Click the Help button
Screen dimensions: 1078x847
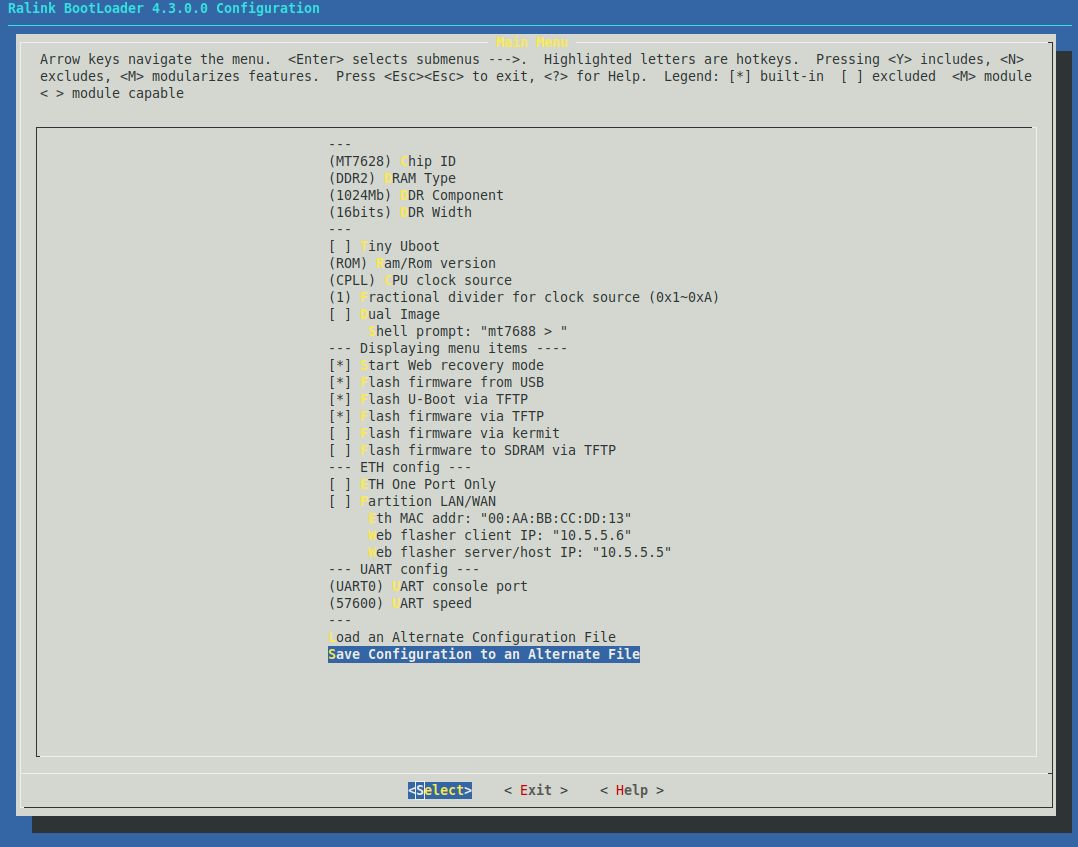[632, 791]
